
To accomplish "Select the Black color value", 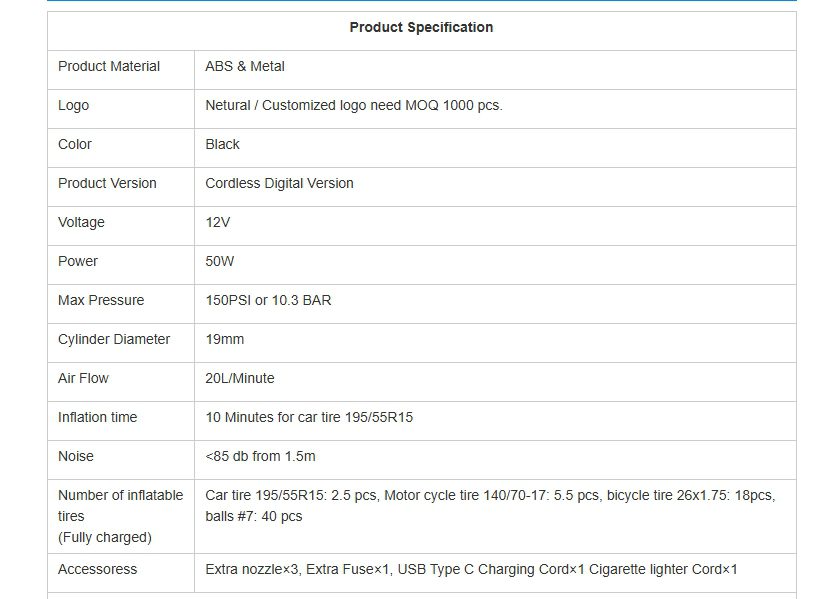I will 223,144.
